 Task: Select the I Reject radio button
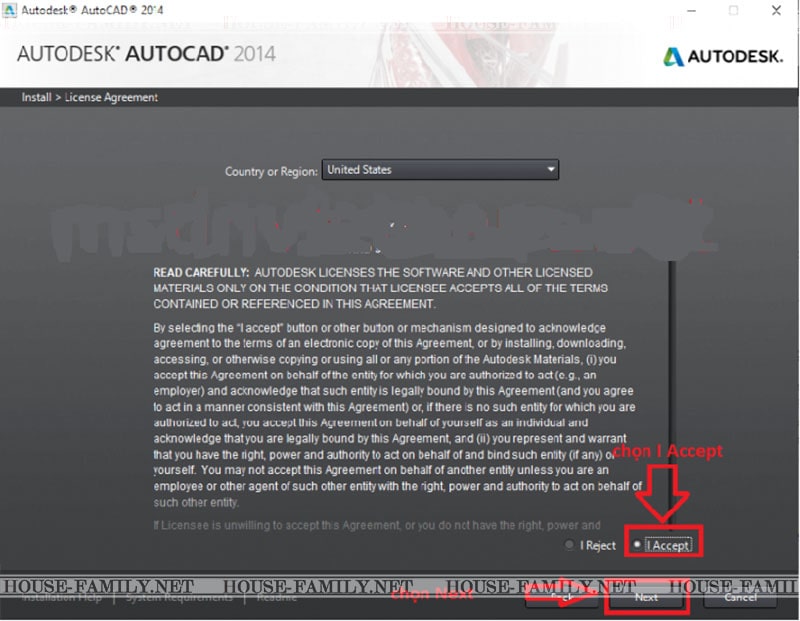point(569,545)
